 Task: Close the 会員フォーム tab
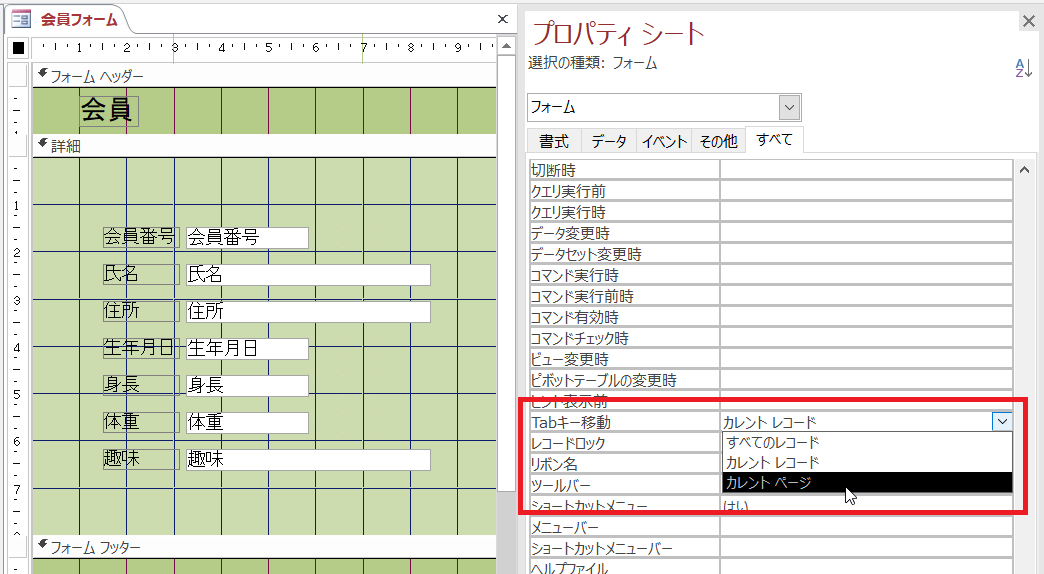503,19
